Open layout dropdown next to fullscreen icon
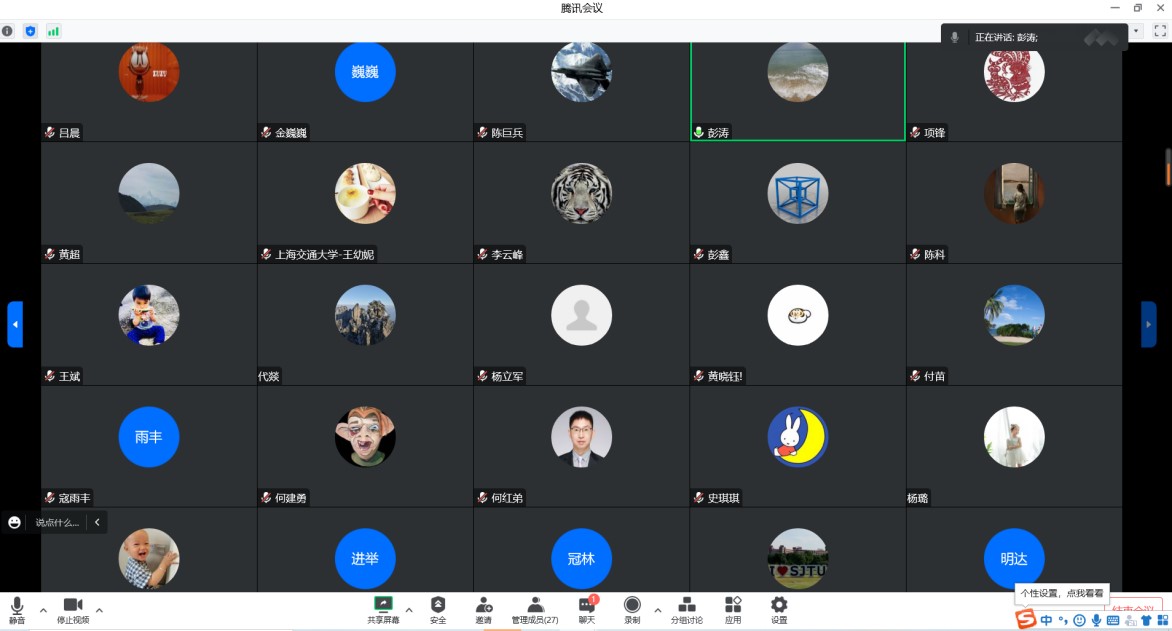Viewport: 1172px width, 631px height. pyautogui.click(x=1136, y=31)
